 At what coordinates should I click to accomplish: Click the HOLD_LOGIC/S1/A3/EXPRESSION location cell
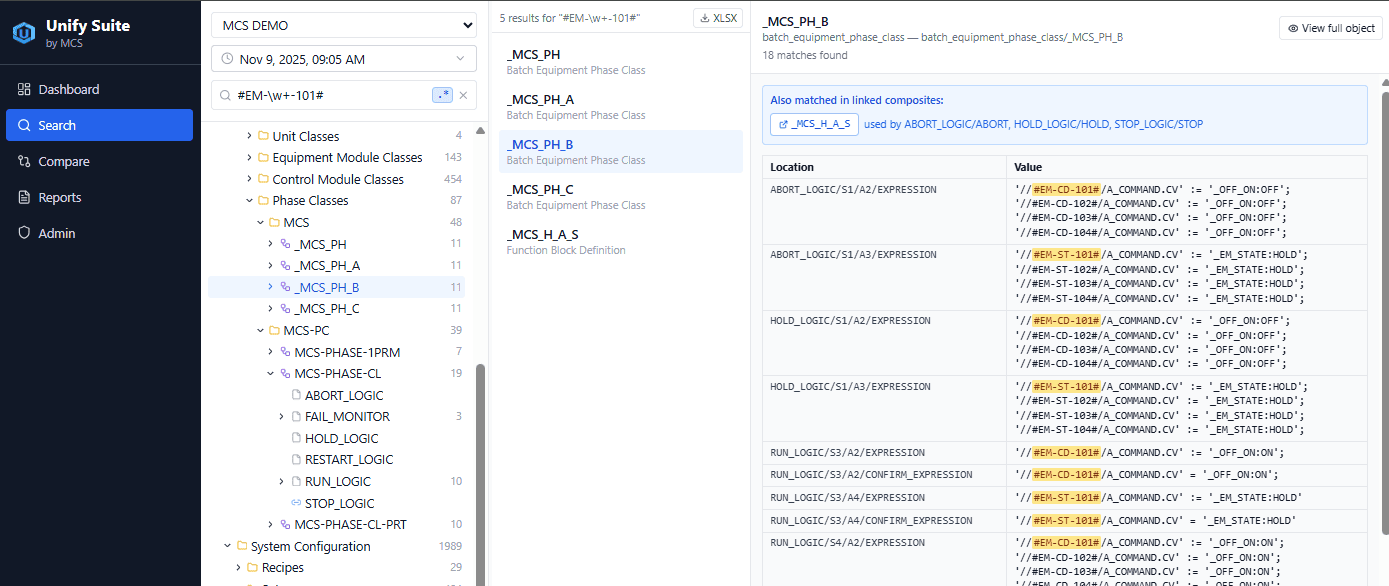(x=884, y=409)
